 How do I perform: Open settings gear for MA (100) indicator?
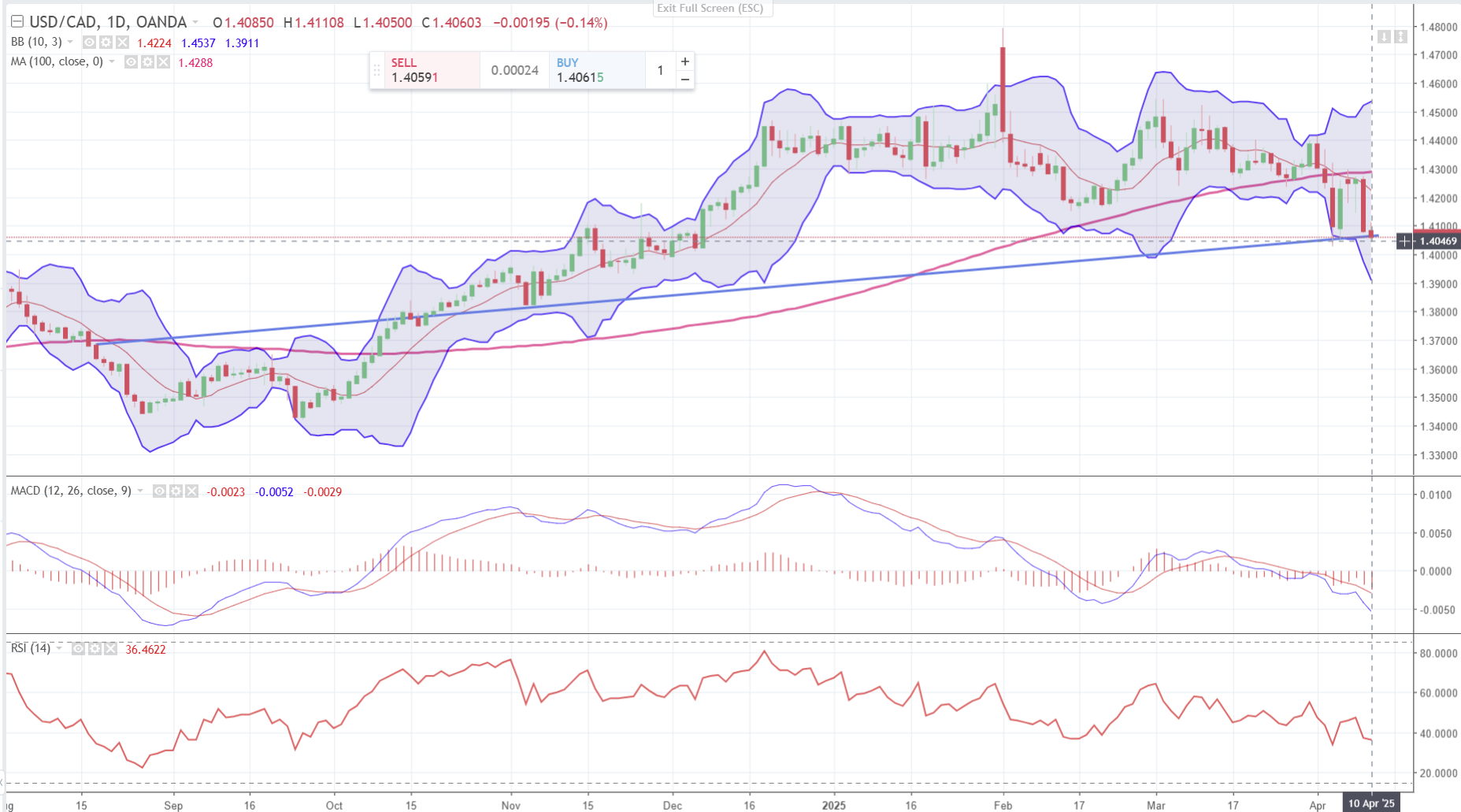tap(147, 62)
